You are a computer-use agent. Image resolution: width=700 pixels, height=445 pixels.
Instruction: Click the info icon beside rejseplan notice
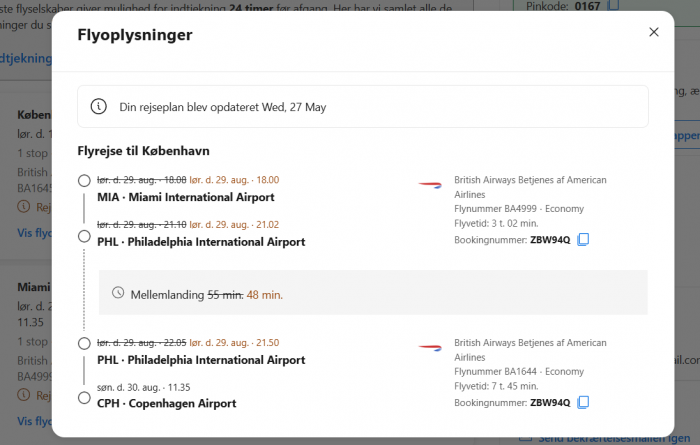[x=99, y=107]
